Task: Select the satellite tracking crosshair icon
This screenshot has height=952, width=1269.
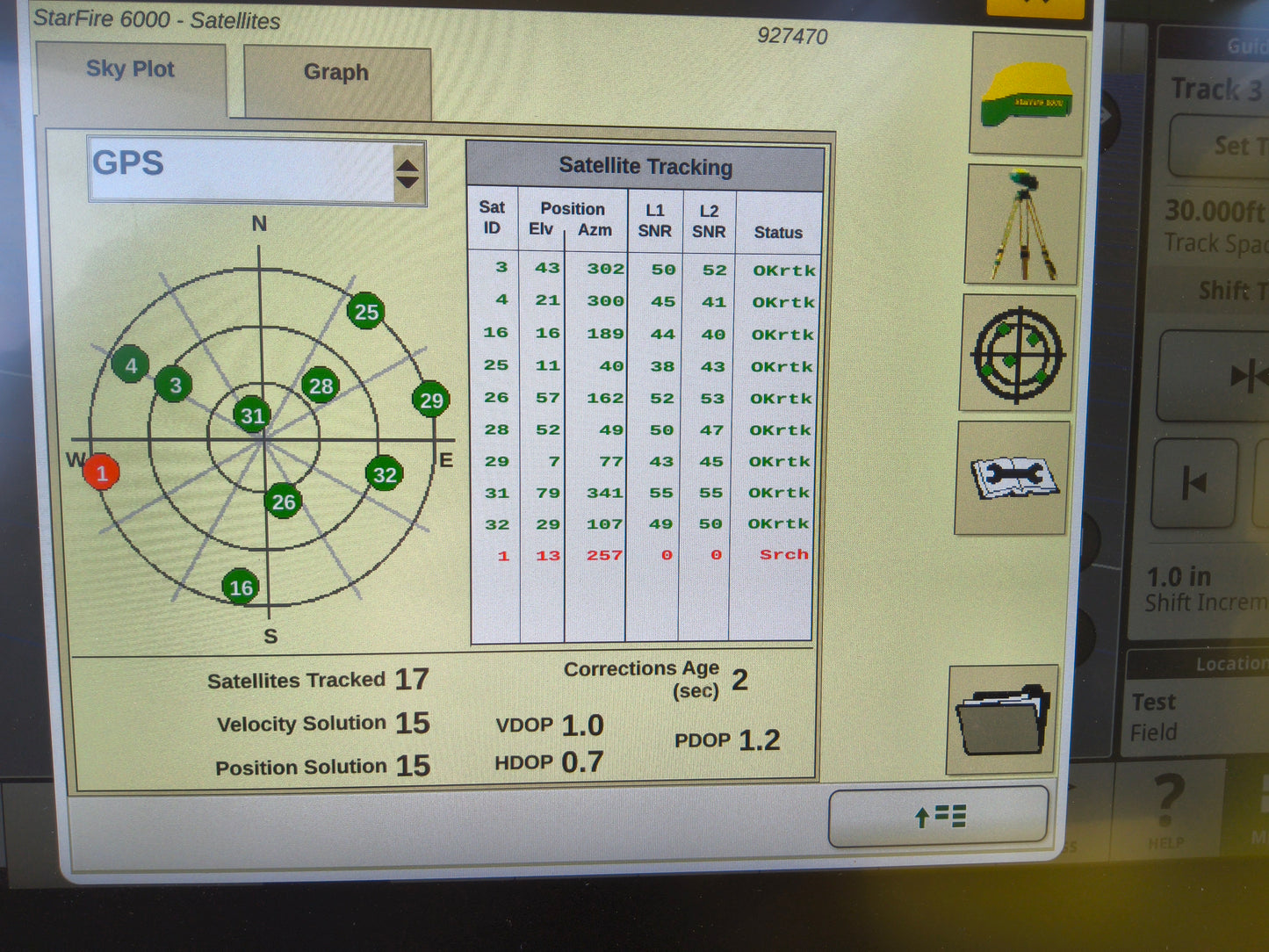Action: point(1016,356)
